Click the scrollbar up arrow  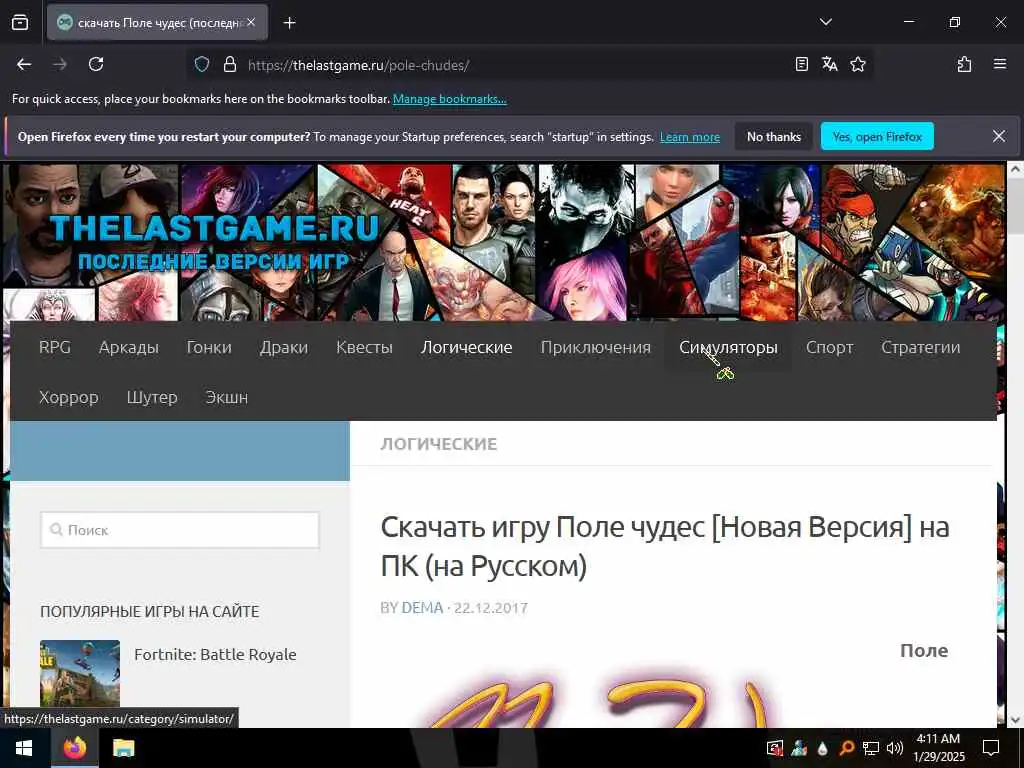[x=1015, y=168]
